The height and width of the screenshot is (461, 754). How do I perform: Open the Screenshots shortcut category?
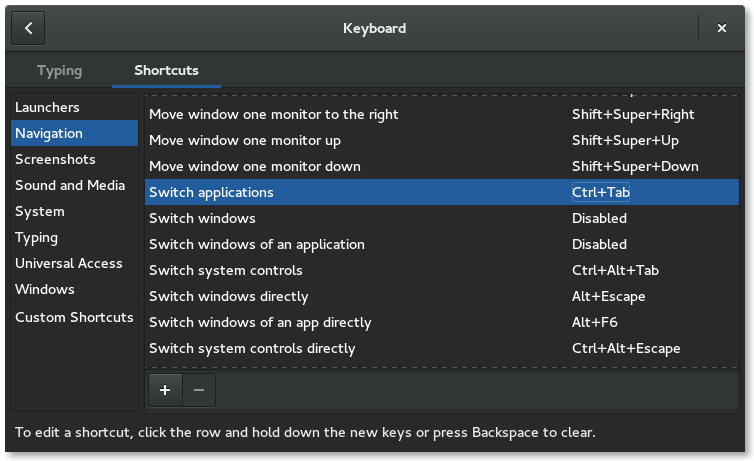click(x=55, y=159)
